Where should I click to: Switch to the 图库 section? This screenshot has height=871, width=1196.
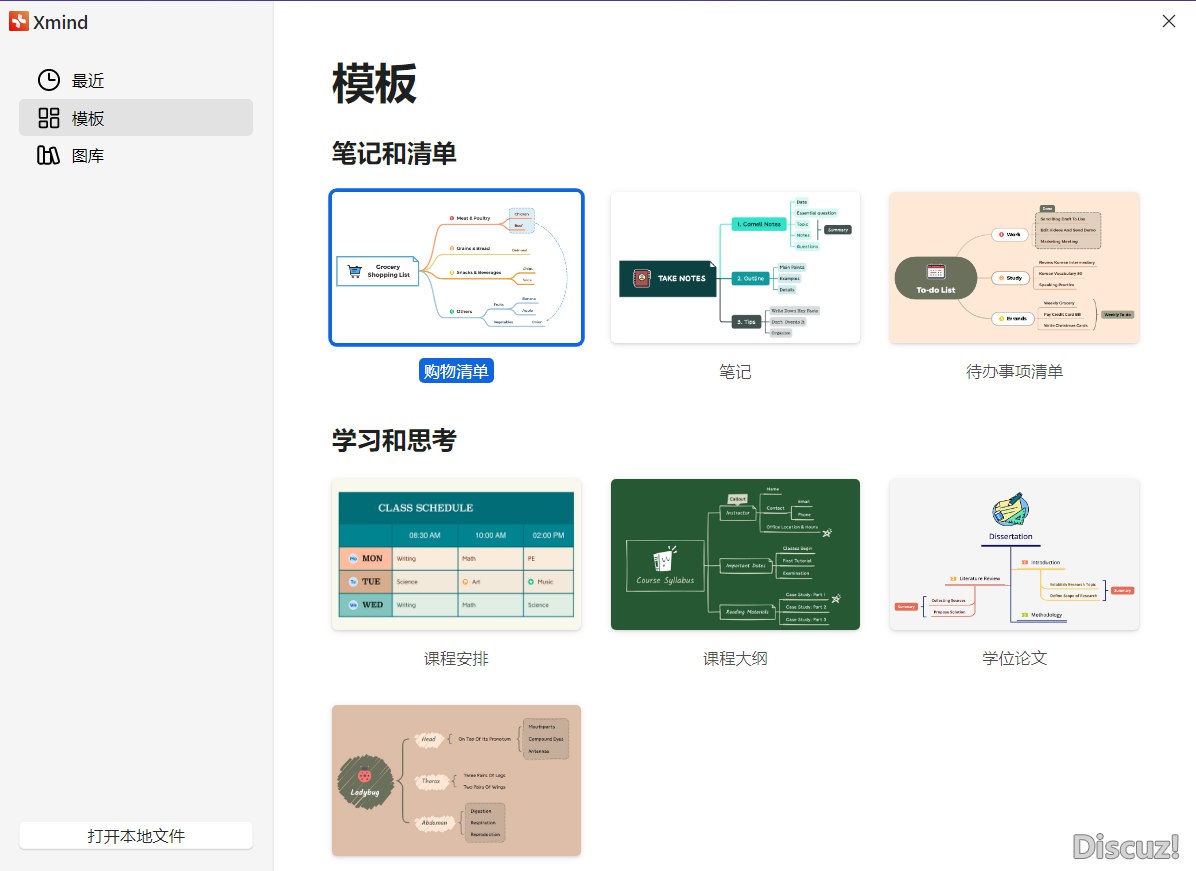click(85, 155)
